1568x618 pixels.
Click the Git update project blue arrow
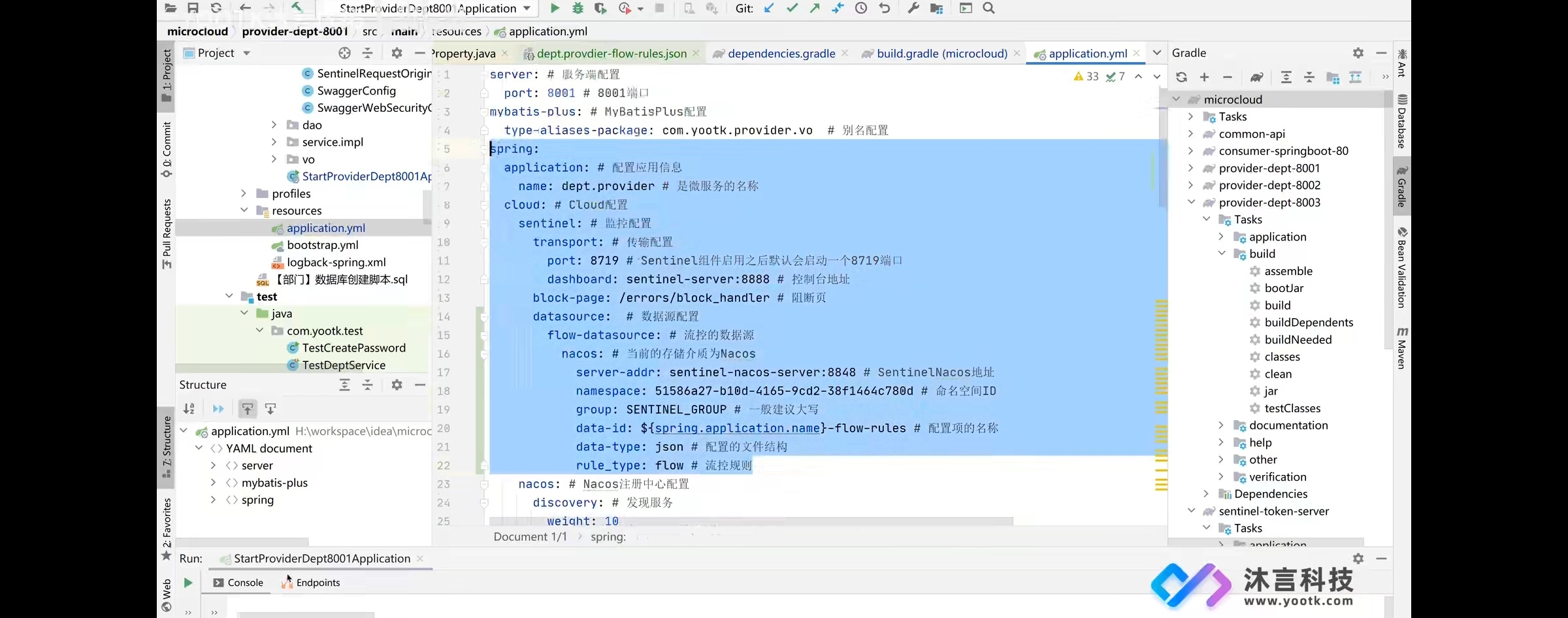pos(770,8)
